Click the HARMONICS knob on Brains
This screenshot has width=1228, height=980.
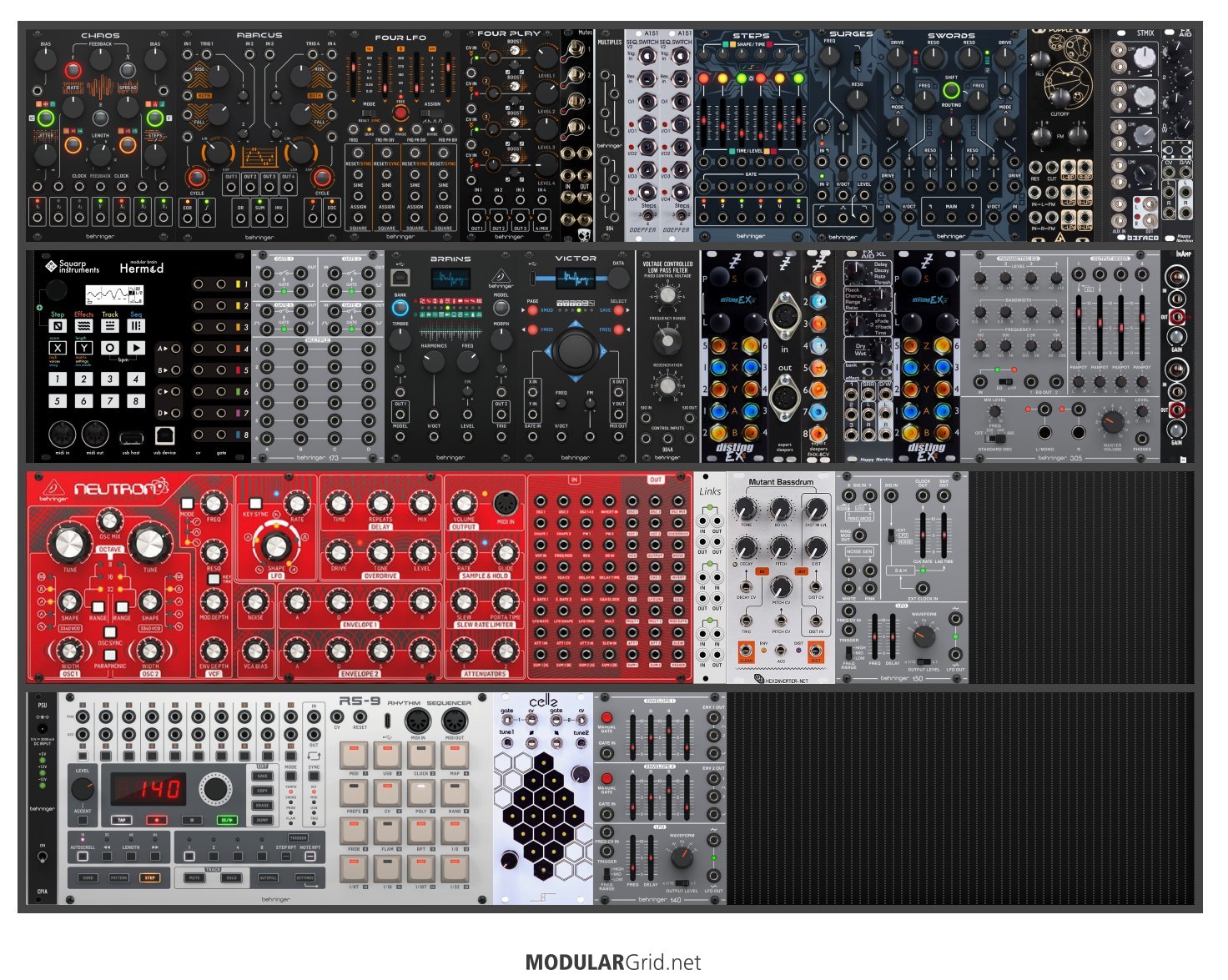(433, 362)
